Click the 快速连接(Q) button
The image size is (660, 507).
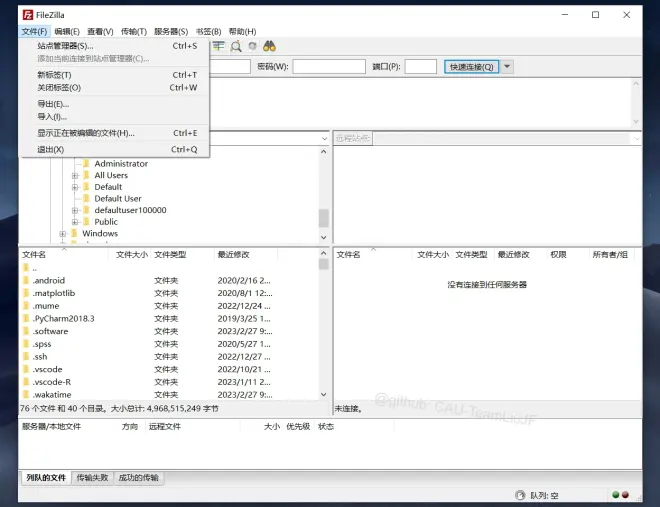pyautogui.click(x=471, y=66)
